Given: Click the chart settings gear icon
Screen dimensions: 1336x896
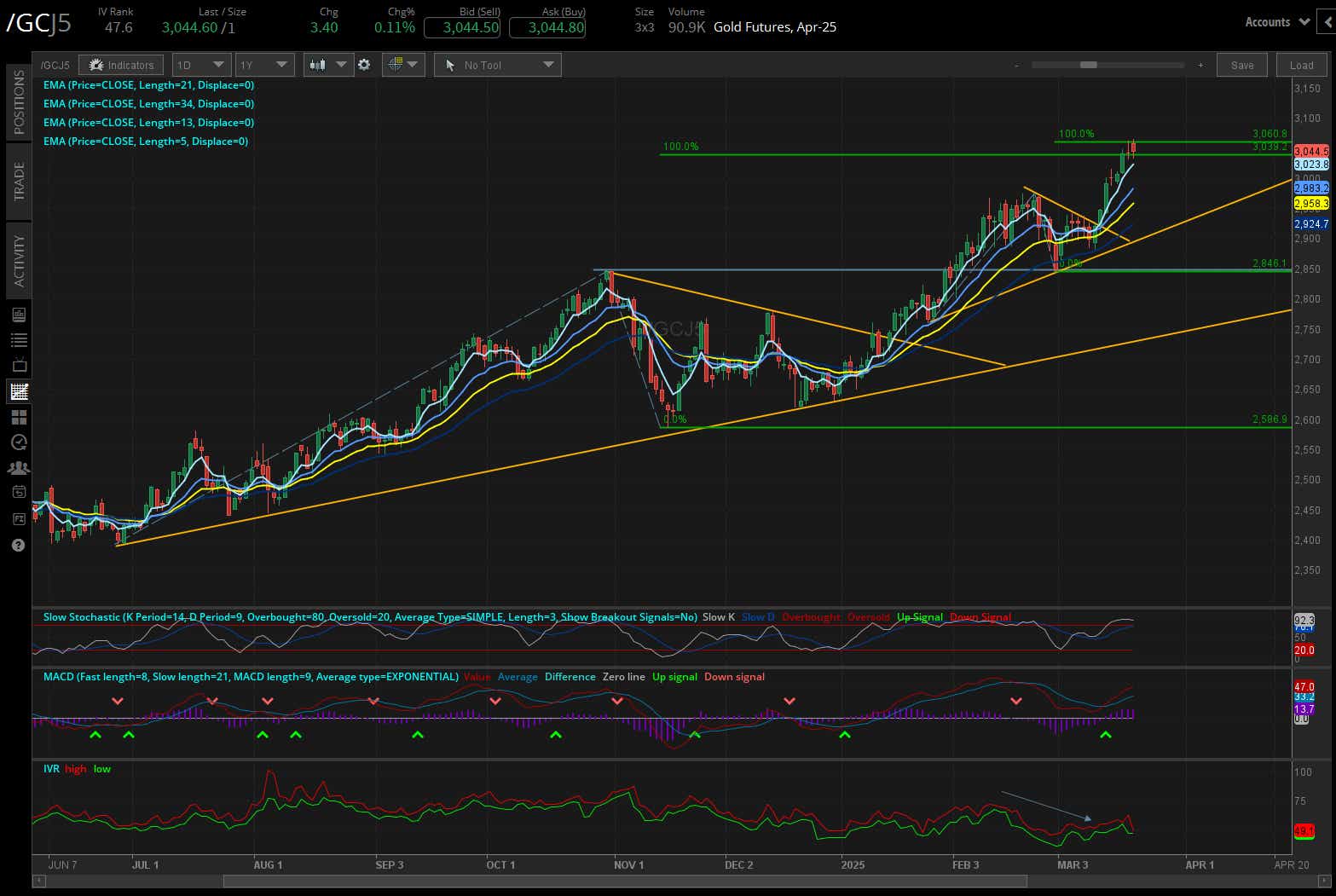Looking at the screenshot, I should (x=364, y=64).
